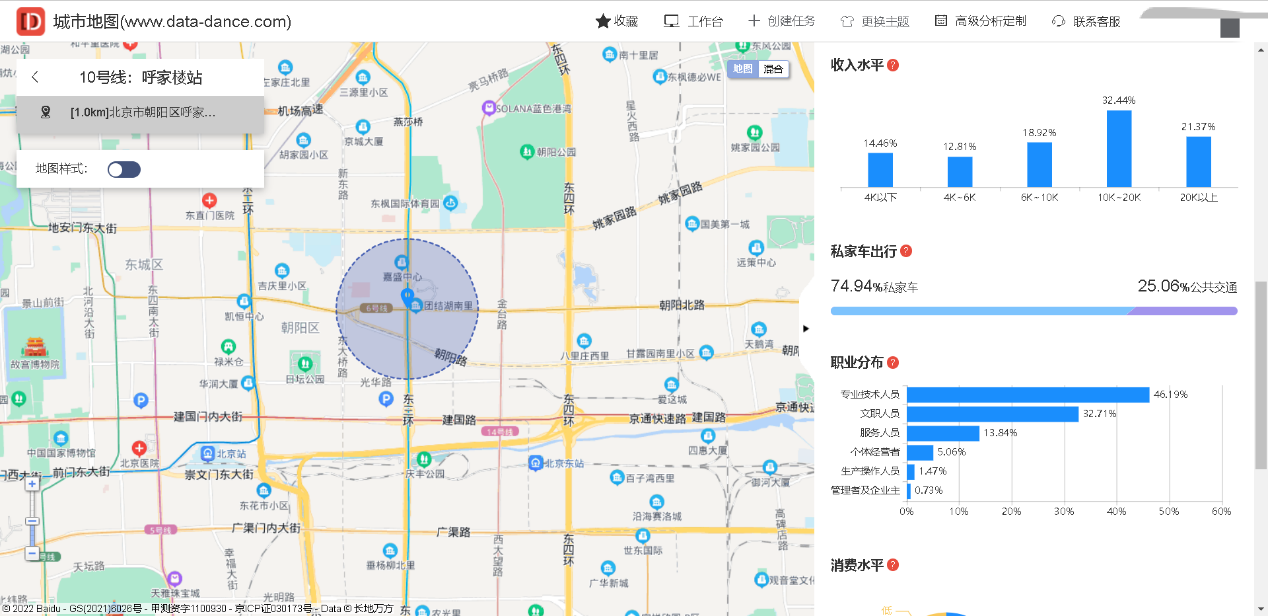Click the purple 公共交通 segment of progress bar
1268x616 pixels.
(1185, 311)
